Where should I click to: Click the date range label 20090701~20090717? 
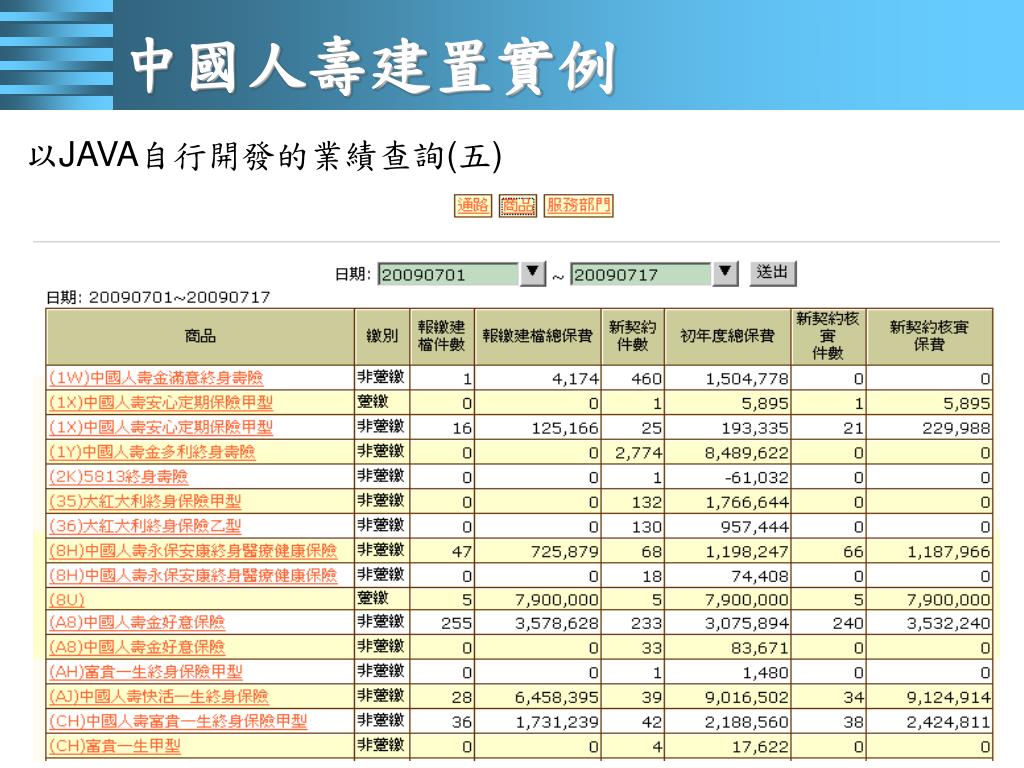tap(180, 298)
